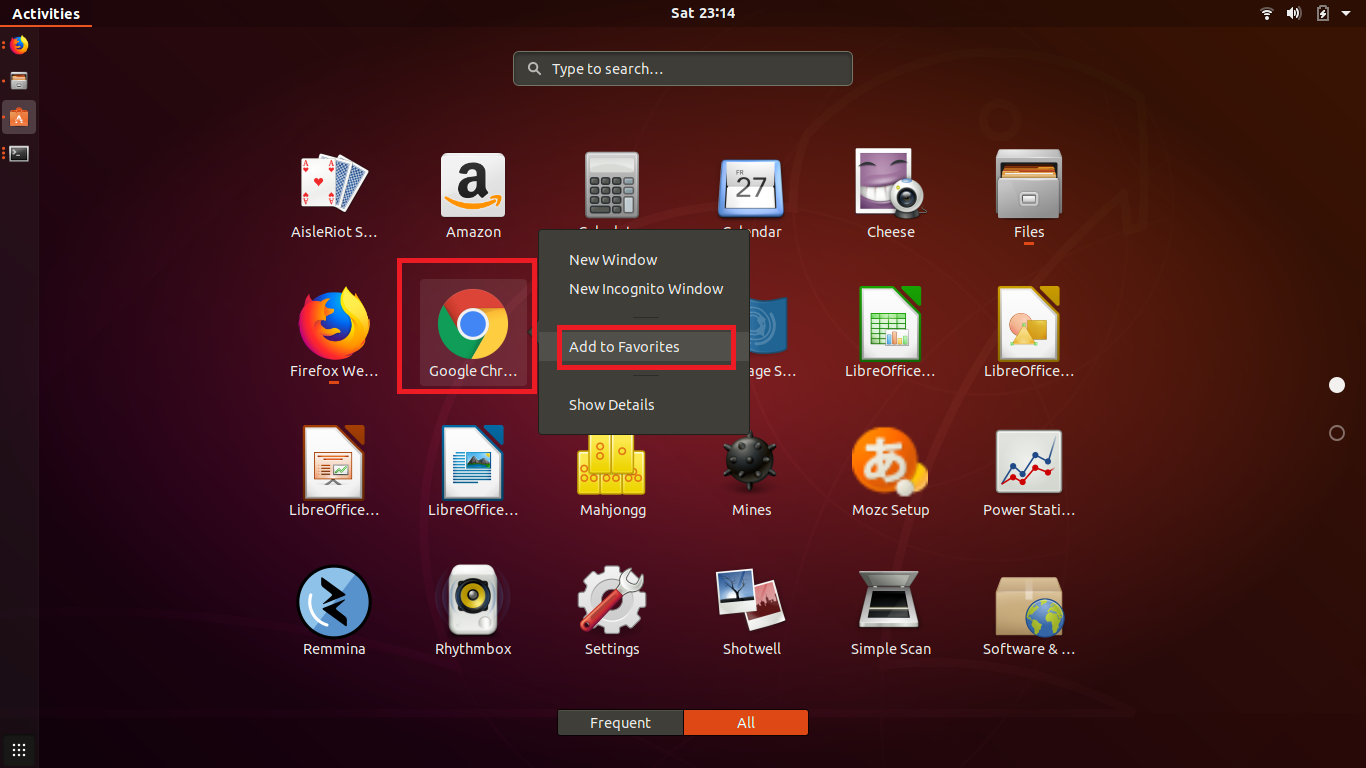
Task: Open the Calculator app icon
Action: tap(611, 184)
